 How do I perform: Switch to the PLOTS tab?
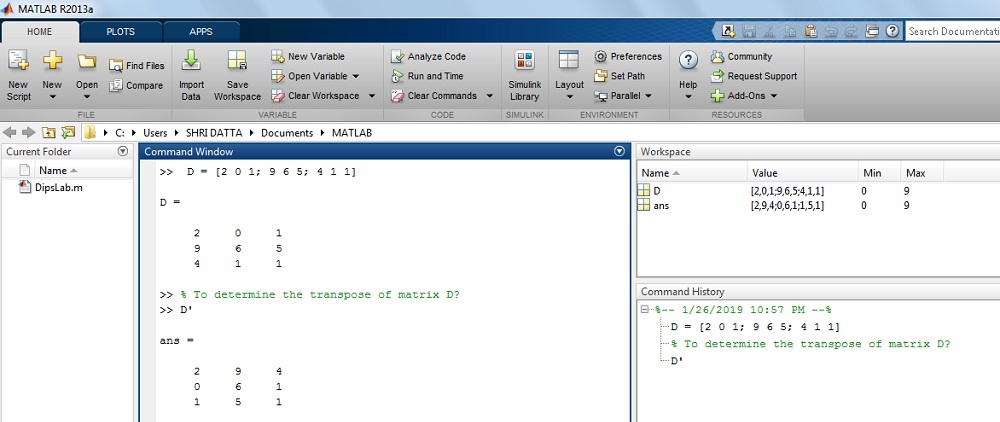(120, 31)
